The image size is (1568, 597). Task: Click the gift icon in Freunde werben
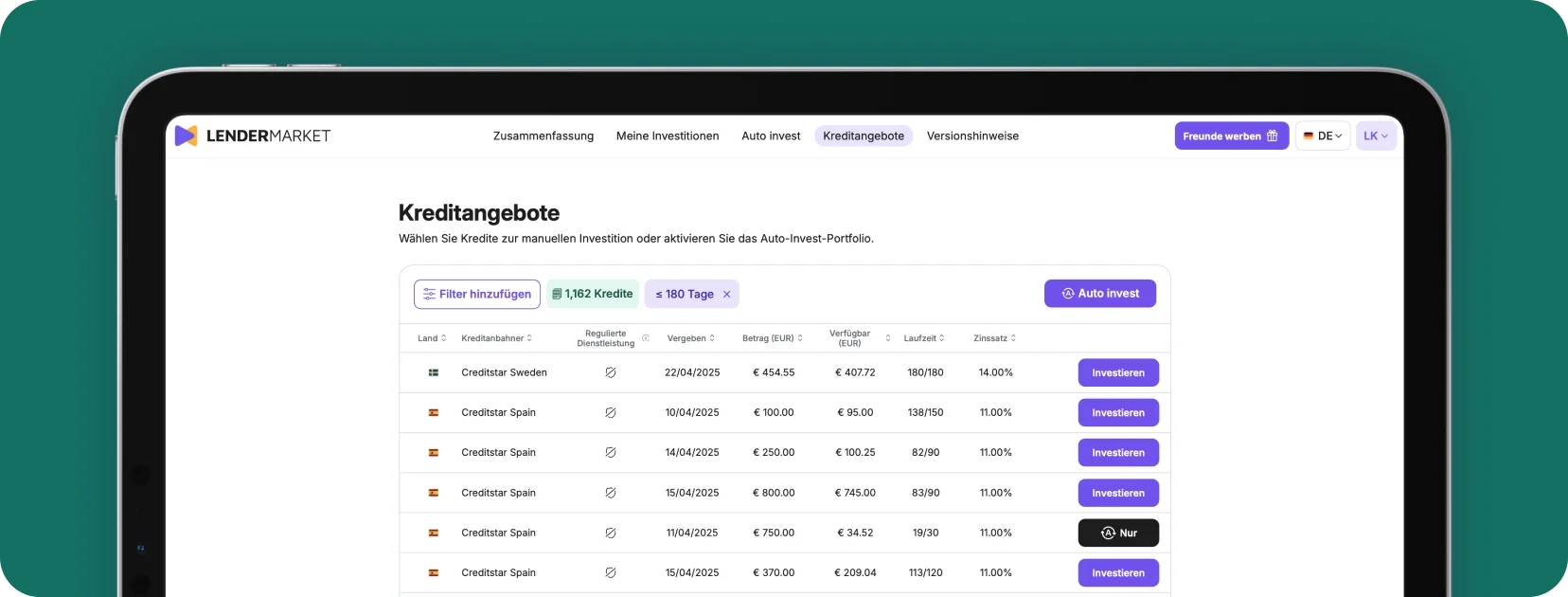coord(1272,136)
